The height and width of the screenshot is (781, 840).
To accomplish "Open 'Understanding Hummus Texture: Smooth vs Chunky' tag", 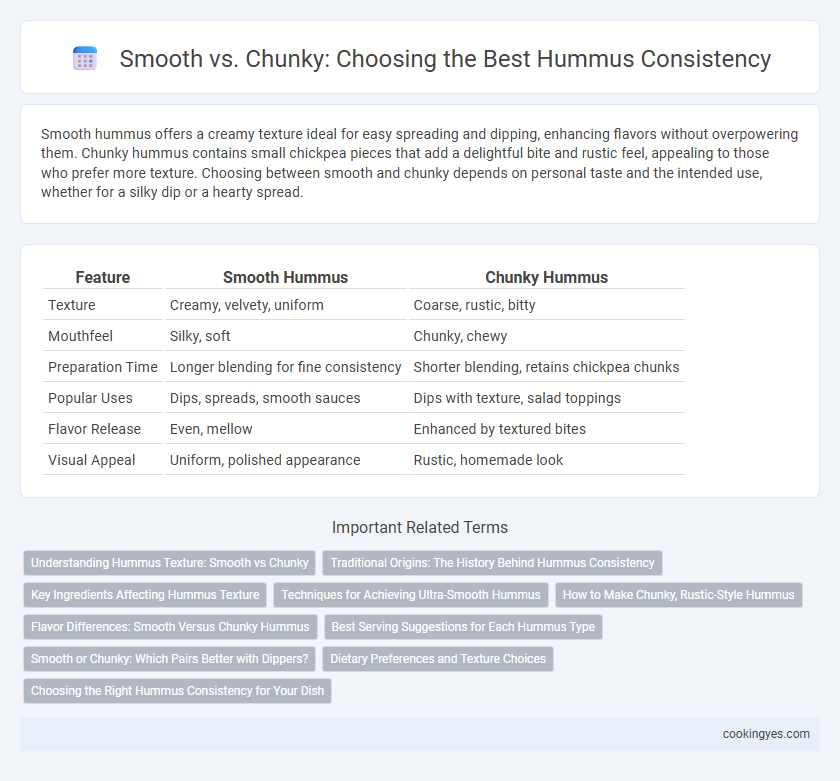I will [x=169, y=562].
